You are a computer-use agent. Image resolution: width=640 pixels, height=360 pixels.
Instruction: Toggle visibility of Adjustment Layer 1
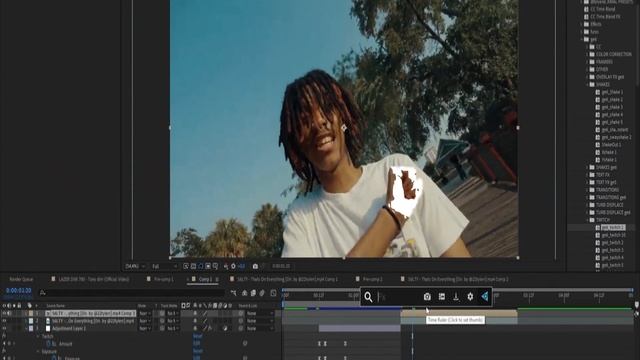4,328
